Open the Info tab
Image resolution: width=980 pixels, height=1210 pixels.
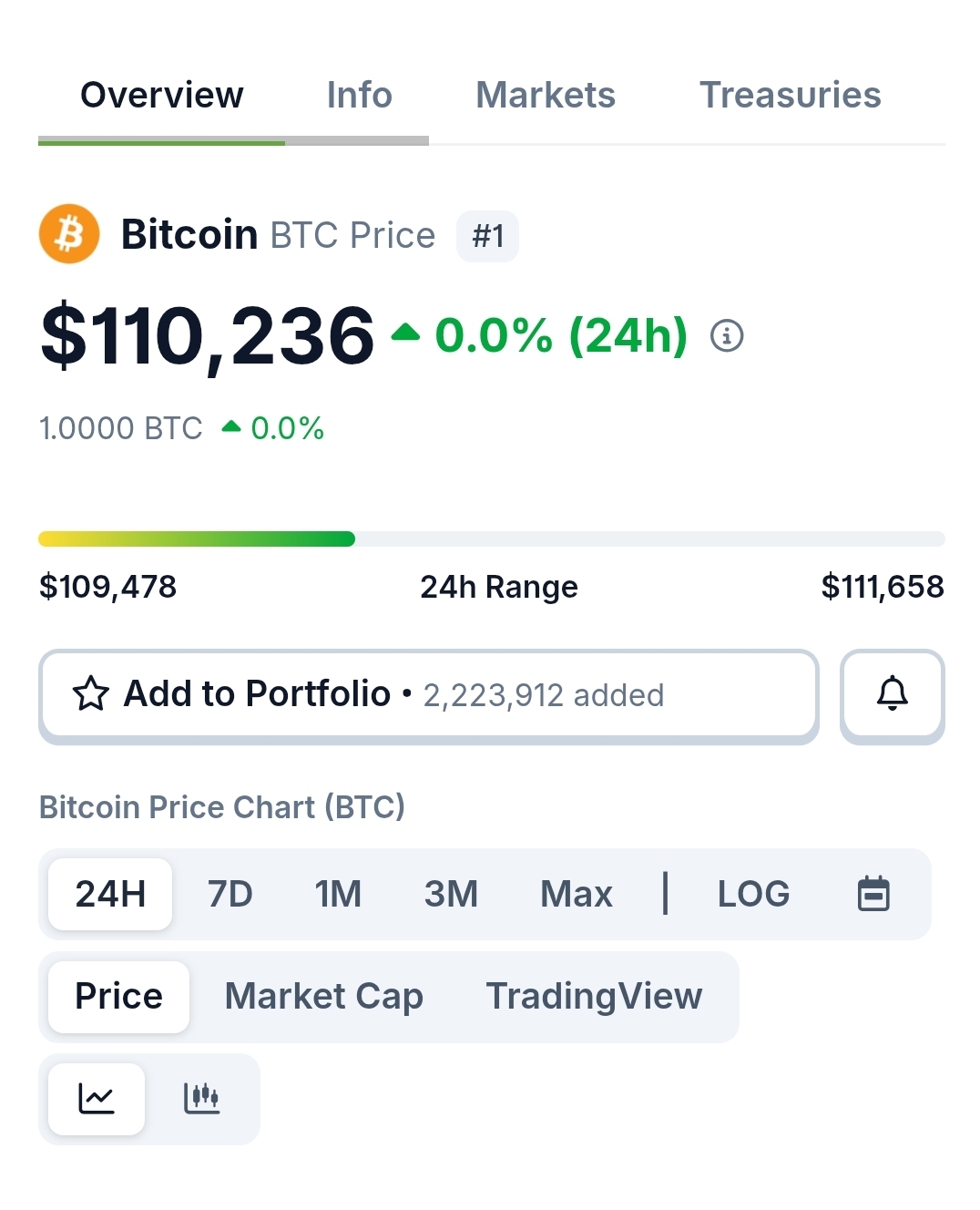click(x=359, y=95)
